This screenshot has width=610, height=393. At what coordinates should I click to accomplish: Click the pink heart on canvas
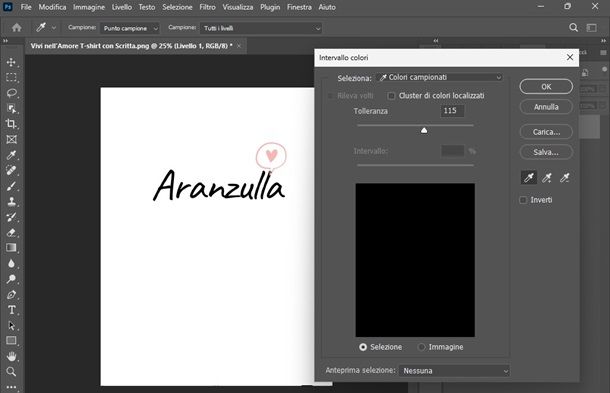(x=272, y=155)
